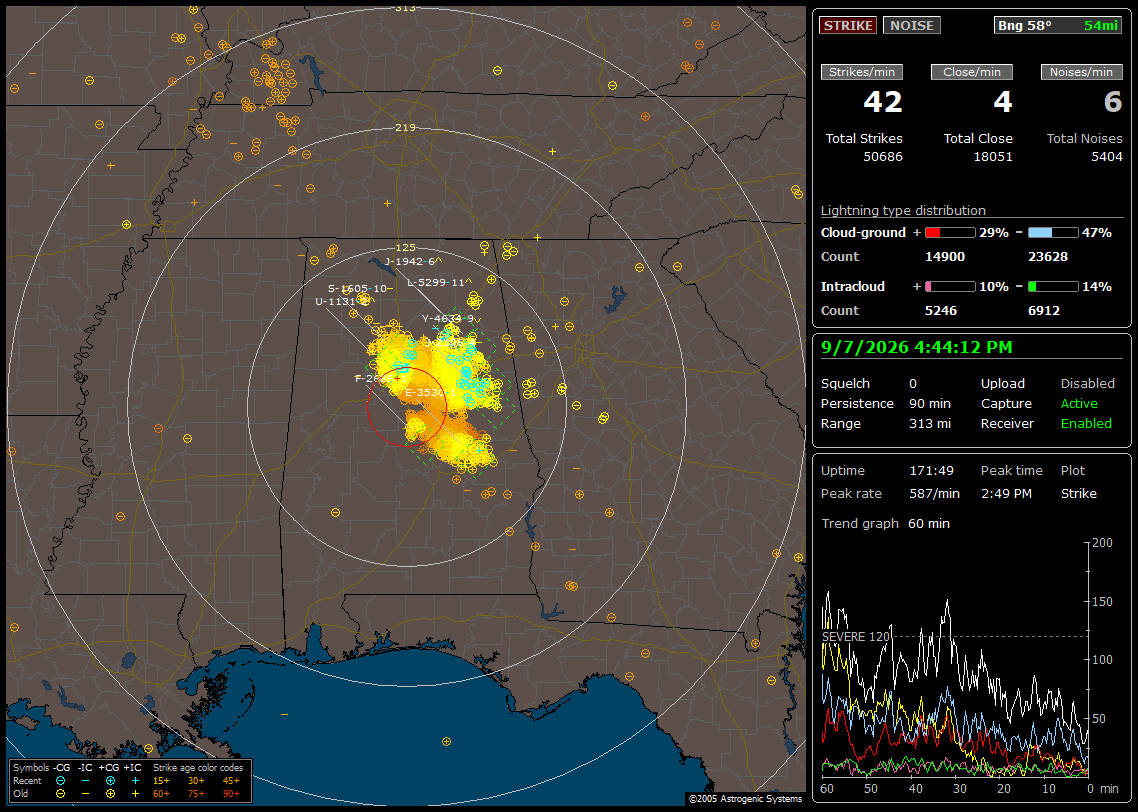Click the SEVERE 120 threshold line
Viewport: 1138px width, 812px height.
(x=954, y=636)
